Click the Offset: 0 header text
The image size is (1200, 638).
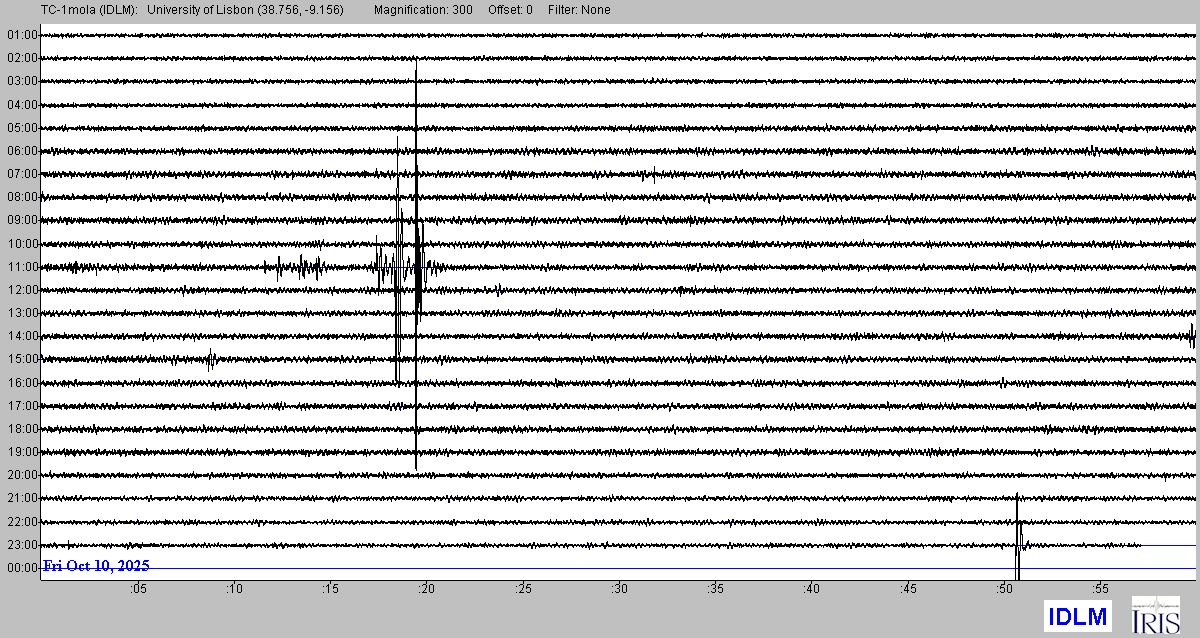point(510,10)
